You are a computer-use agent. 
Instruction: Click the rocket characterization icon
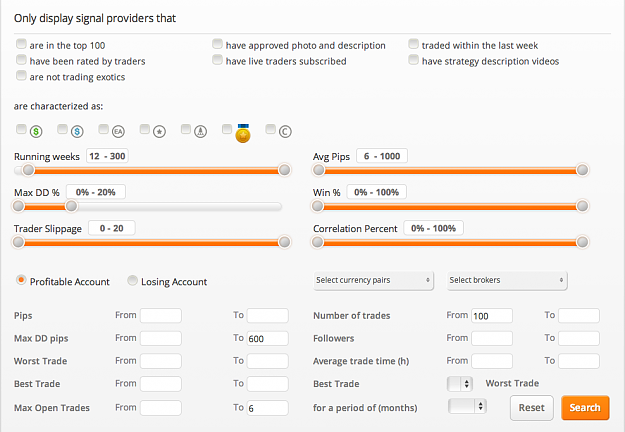pos(200,131)
